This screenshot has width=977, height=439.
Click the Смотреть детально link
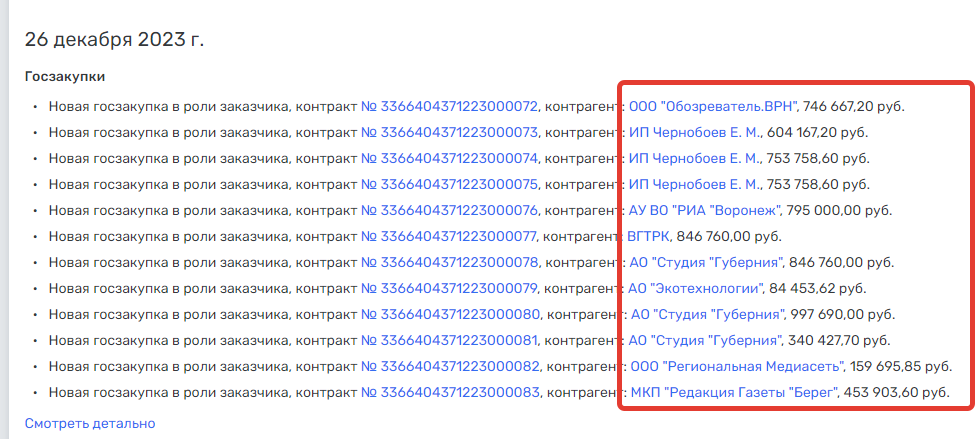tap(90, 424)
